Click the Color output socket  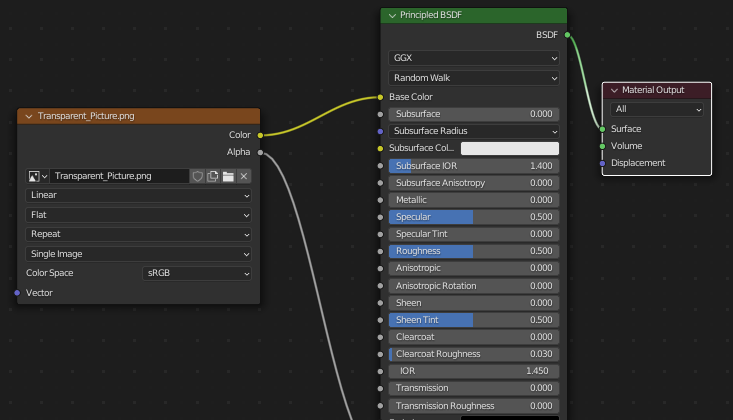[x=260, y=135]
